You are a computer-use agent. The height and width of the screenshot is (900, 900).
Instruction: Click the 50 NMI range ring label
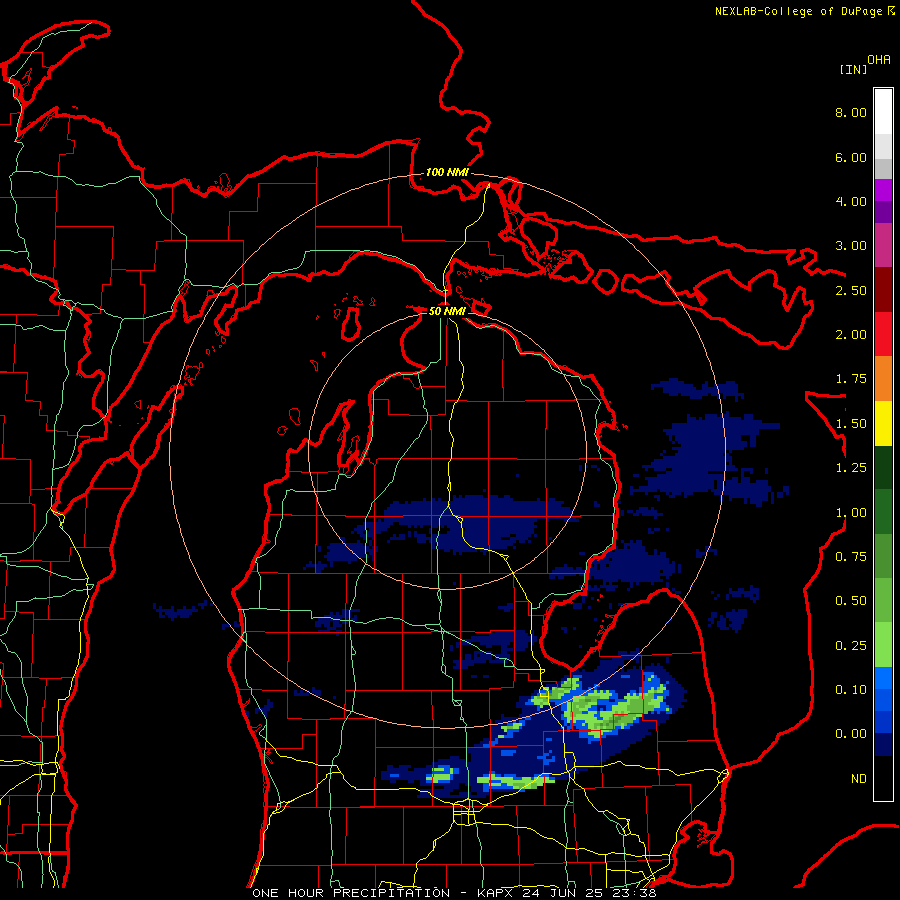pyautogui.click(x=447, y=311)
